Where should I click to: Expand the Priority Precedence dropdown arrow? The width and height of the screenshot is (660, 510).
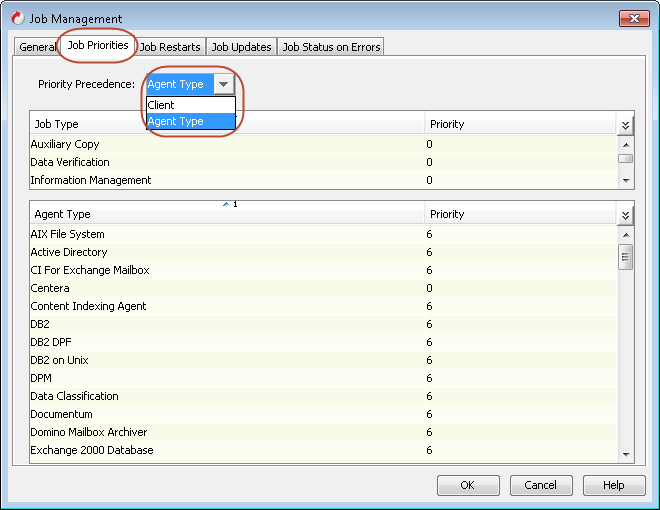click(224, 85)
